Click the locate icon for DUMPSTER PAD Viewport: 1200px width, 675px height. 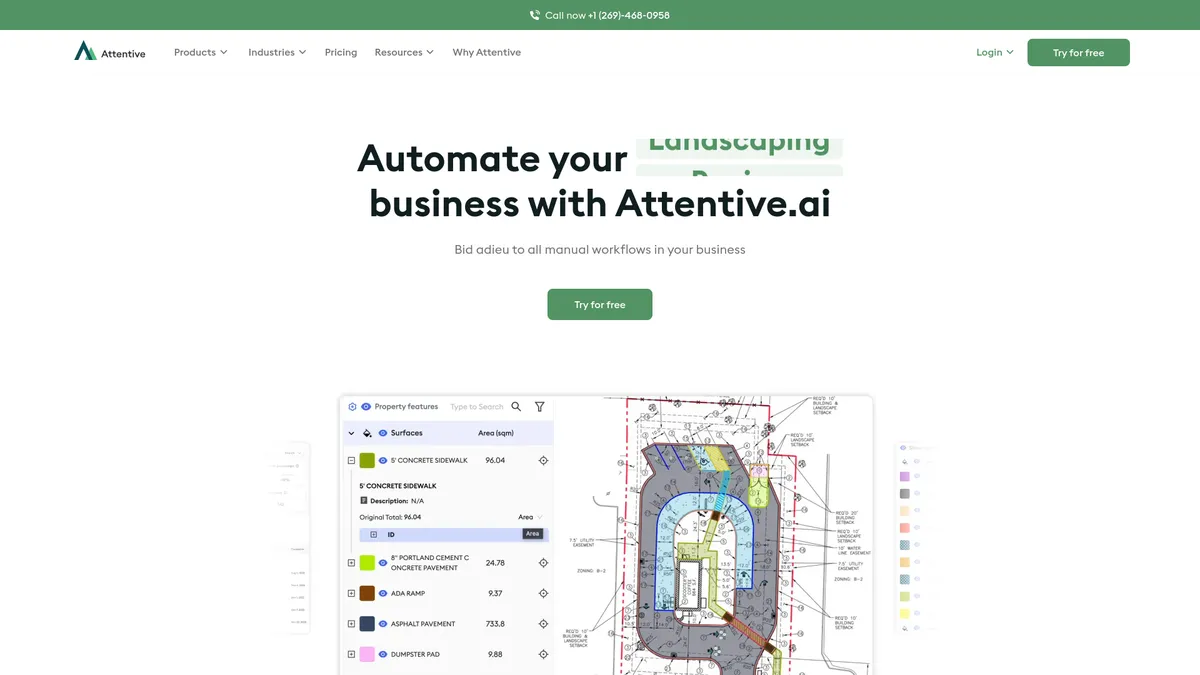pos(543,654)
